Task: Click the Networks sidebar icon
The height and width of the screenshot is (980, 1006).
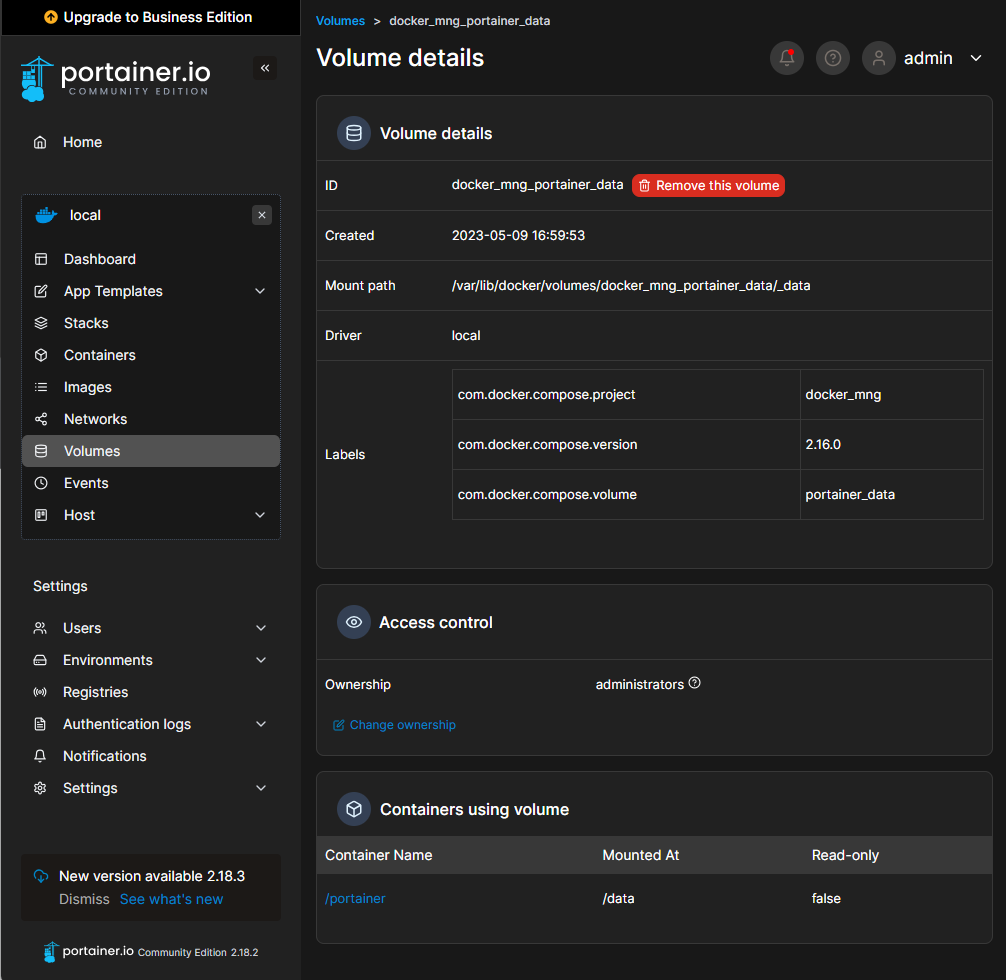Action: coord(40,418)
